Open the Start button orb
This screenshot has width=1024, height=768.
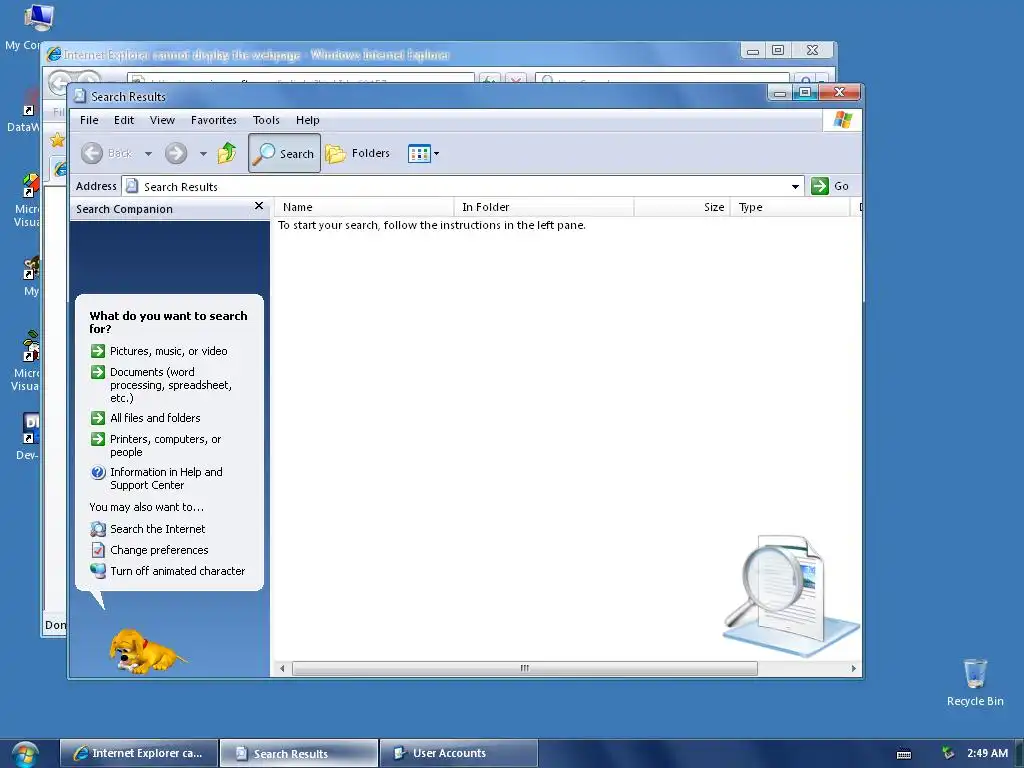(x=25, y=754)
